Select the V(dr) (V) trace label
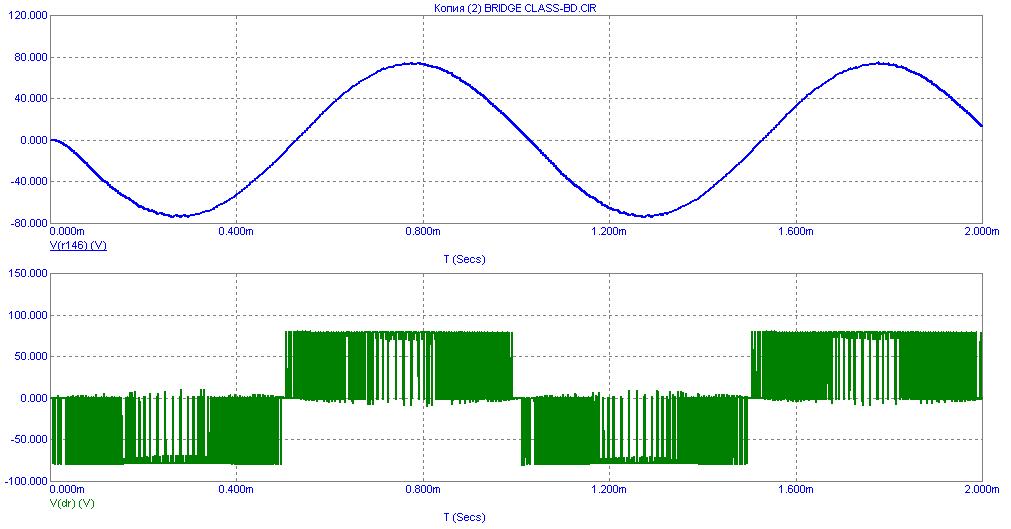Viewport: 1011px width, 529px height. pyautogui.click(x=72, y=503)
